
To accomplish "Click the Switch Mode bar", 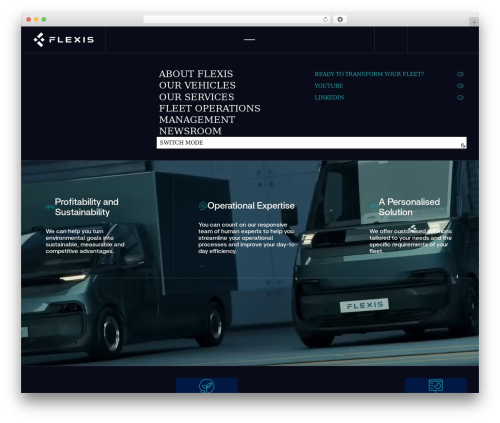I will pyautogui.click(x=312, y=143).
